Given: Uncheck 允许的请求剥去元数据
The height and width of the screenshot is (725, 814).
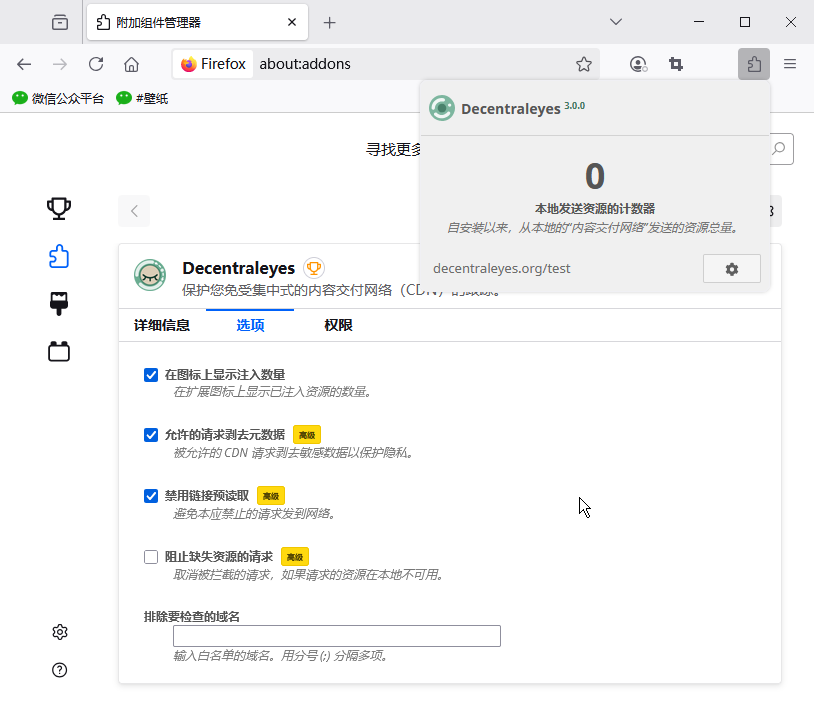Looking at the screenshot, I should coord(151,435).
